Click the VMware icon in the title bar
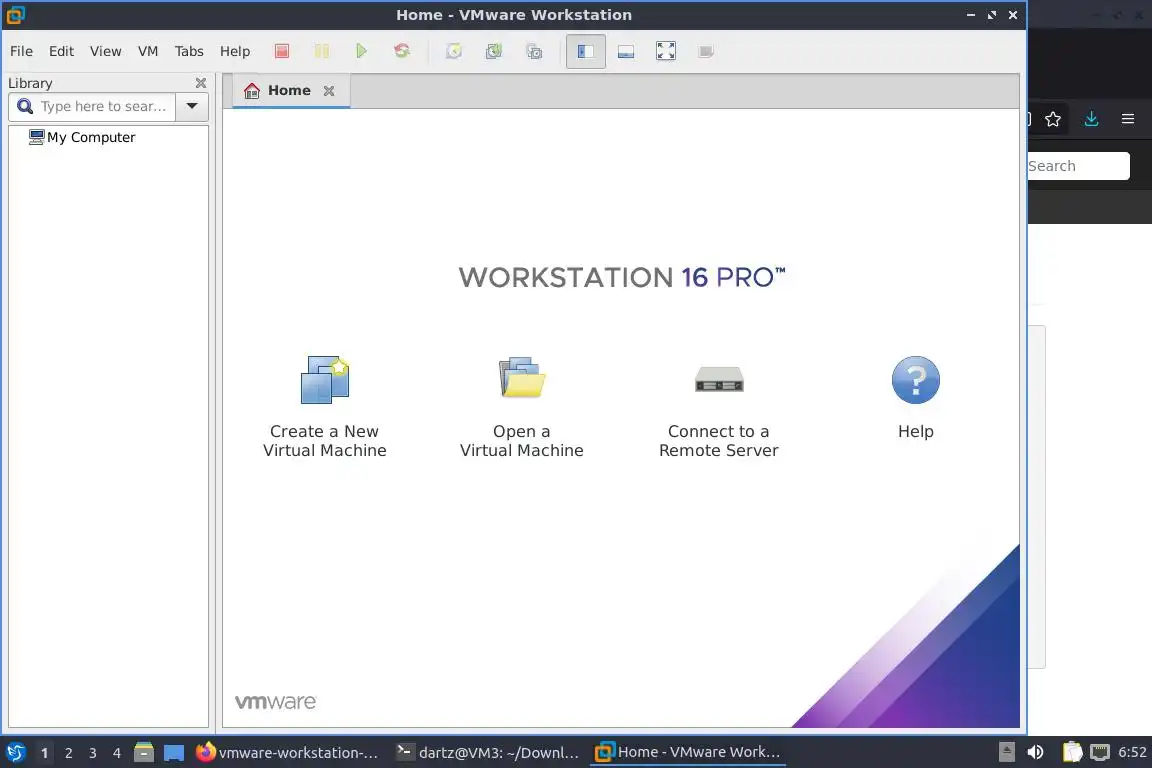 (15, 15)
